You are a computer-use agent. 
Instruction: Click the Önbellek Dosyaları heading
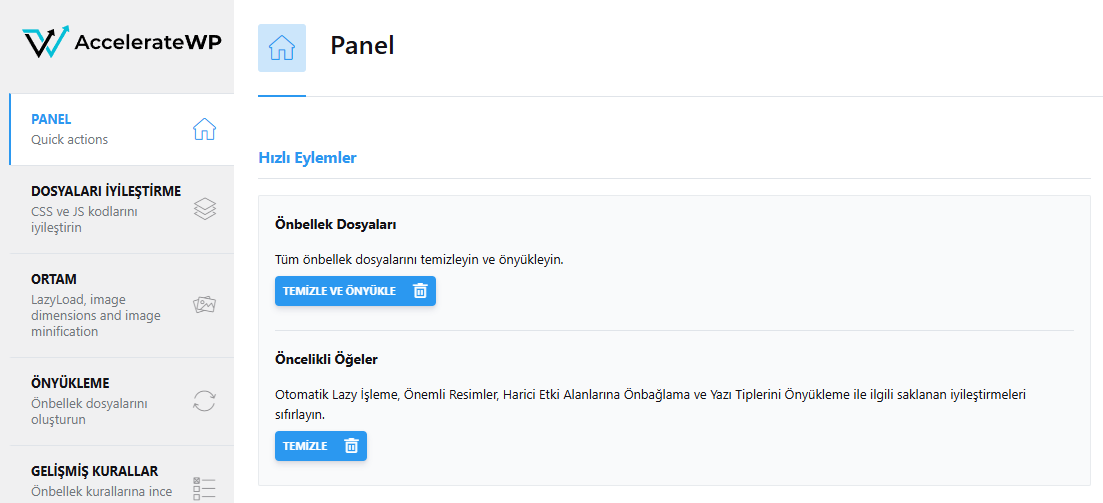click(x=336, y=224)
